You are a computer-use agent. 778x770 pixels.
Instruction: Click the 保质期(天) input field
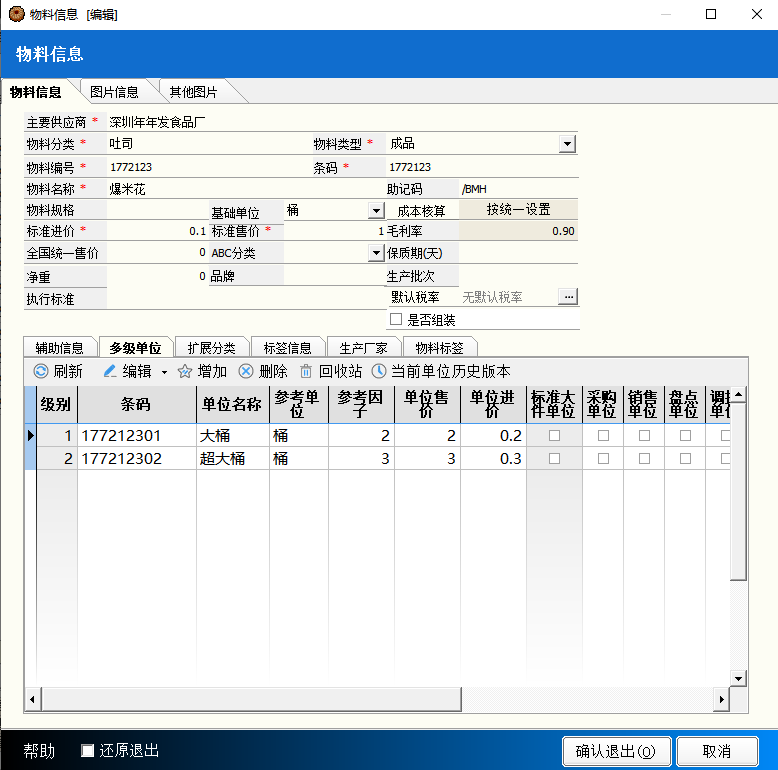point(519,253)
